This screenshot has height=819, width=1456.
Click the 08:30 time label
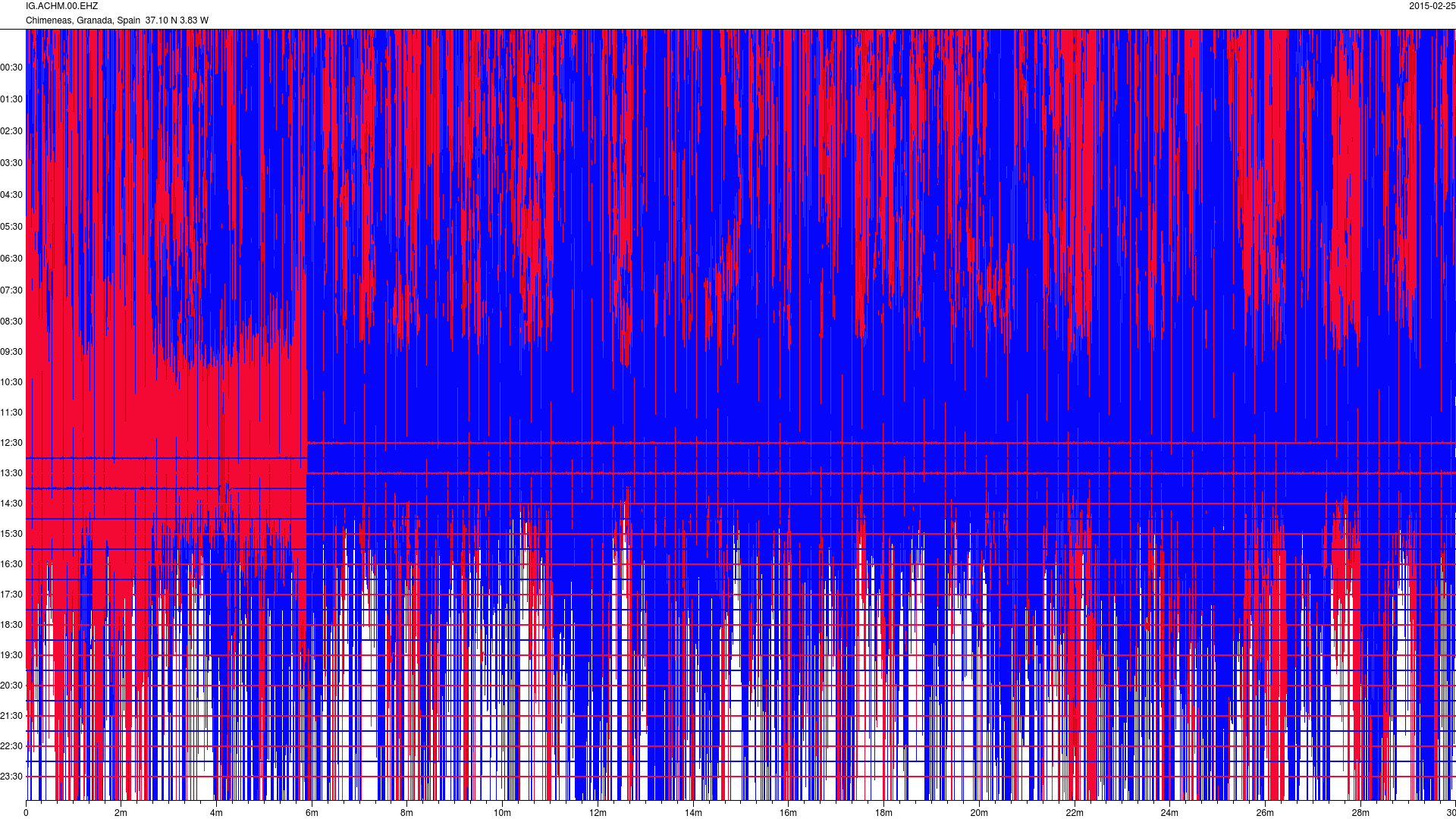[11, 322]
